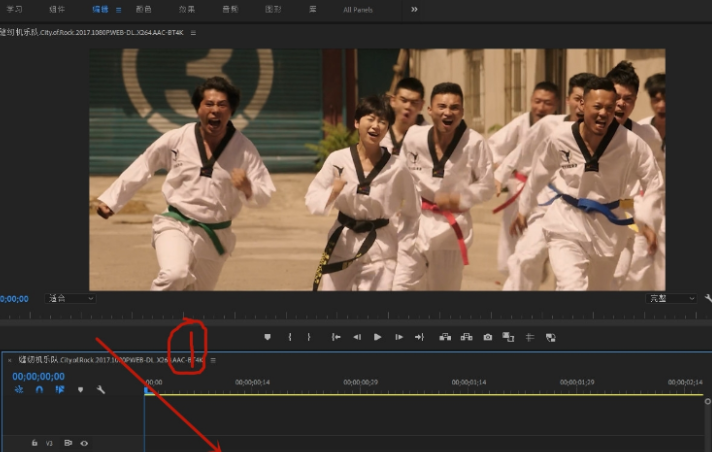The image size is (712, 452).
Task: Click the timeline playhead timecode 00;00;00;00
Action: click(x=38, y=376)
